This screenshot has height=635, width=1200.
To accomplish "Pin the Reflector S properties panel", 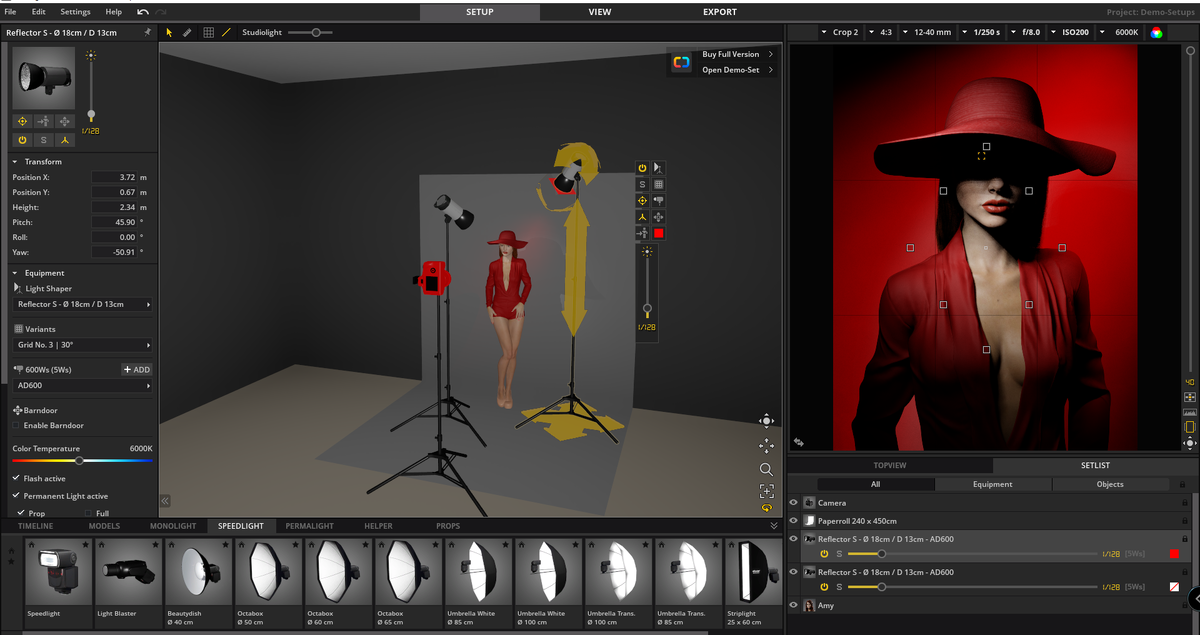I will point(148,32).
